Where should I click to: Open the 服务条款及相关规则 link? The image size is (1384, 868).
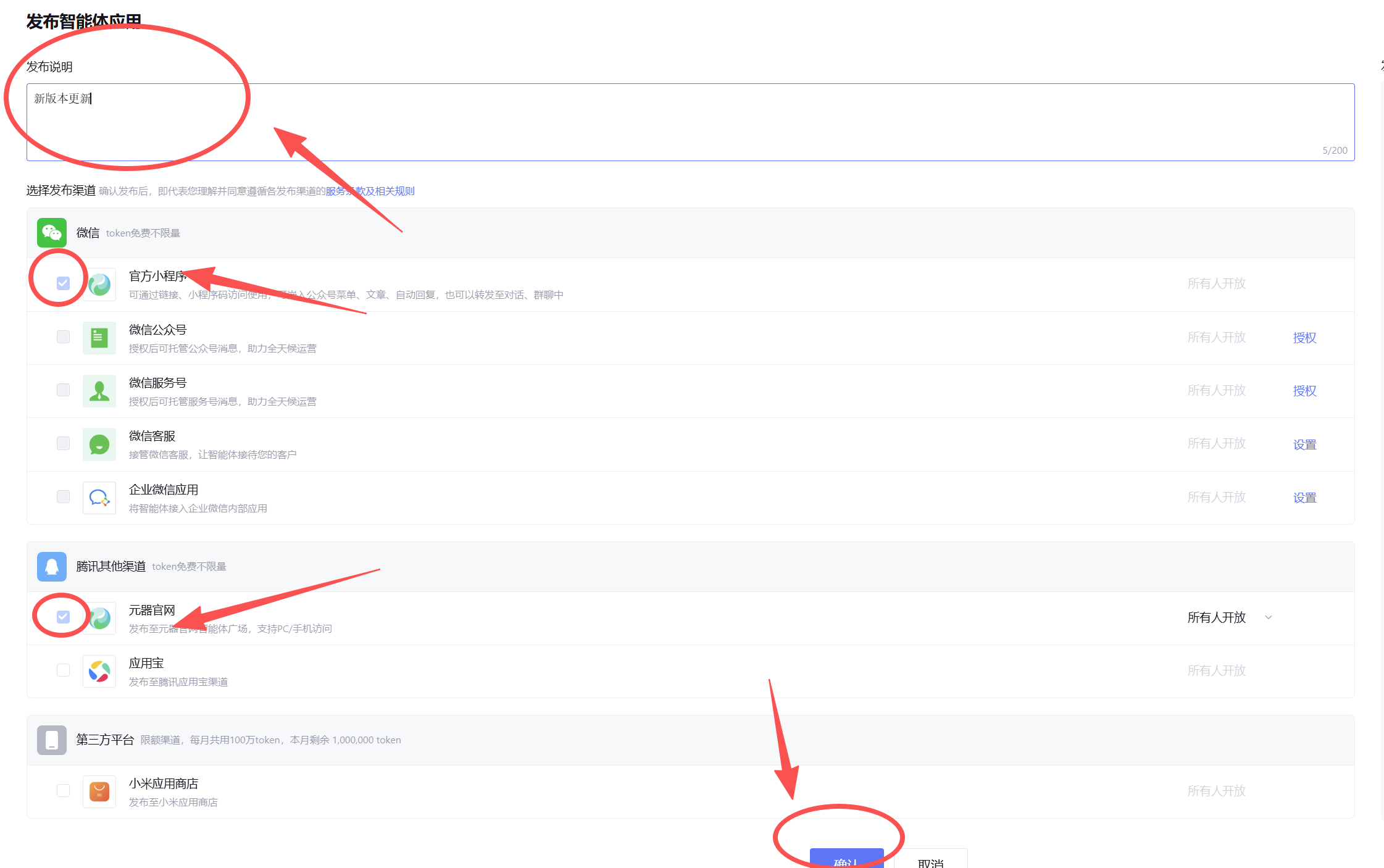[370, 191]
